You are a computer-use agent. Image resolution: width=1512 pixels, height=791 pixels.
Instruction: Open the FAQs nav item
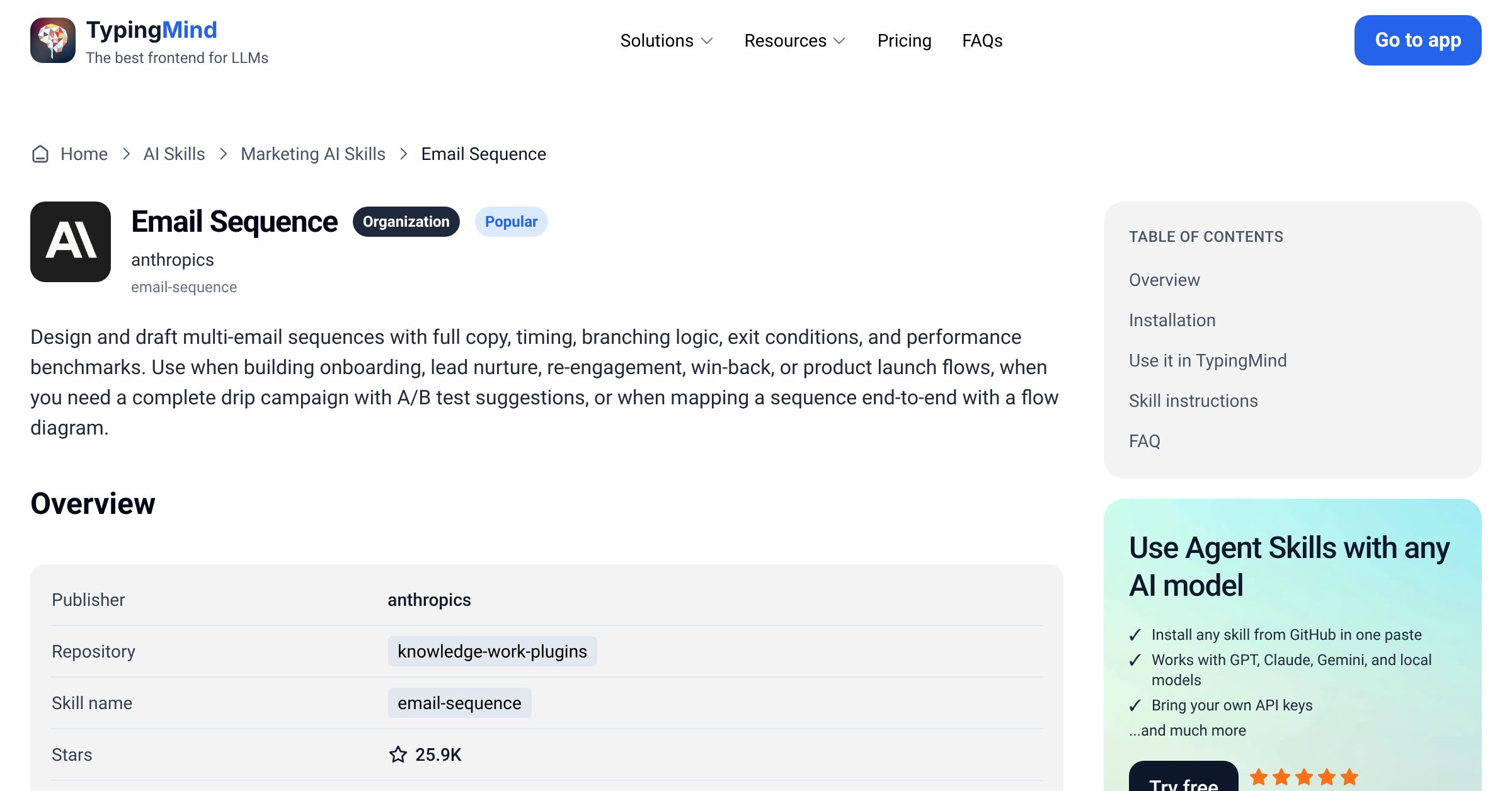[x=982, y=40]
